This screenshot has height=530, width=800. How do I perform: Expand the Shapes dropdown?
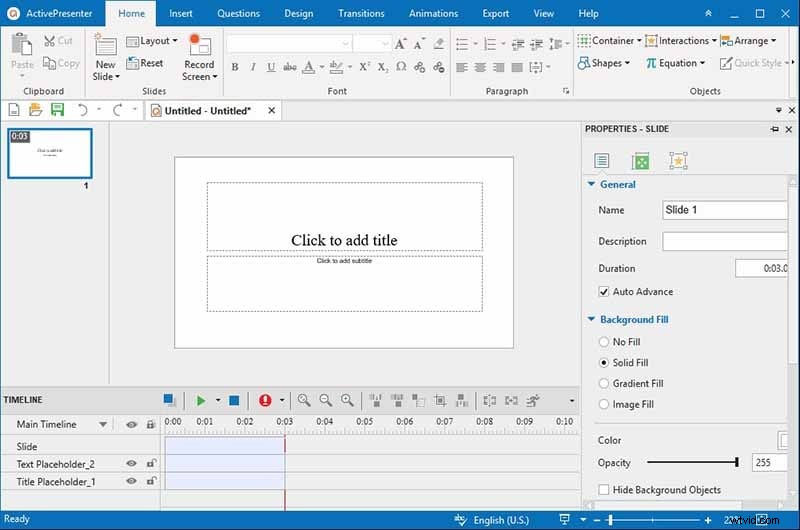pyautogui.click(x=604, y=63)
